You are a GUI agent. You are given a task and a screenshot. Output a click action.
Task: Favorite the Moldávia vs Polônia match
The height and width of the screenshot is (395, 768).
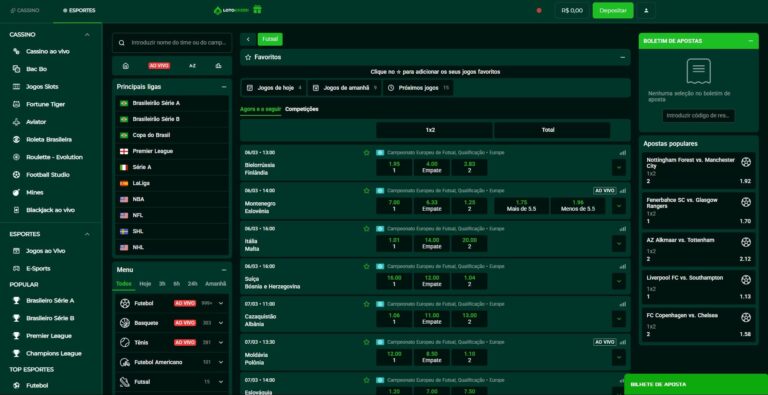(x=366, y=342)
